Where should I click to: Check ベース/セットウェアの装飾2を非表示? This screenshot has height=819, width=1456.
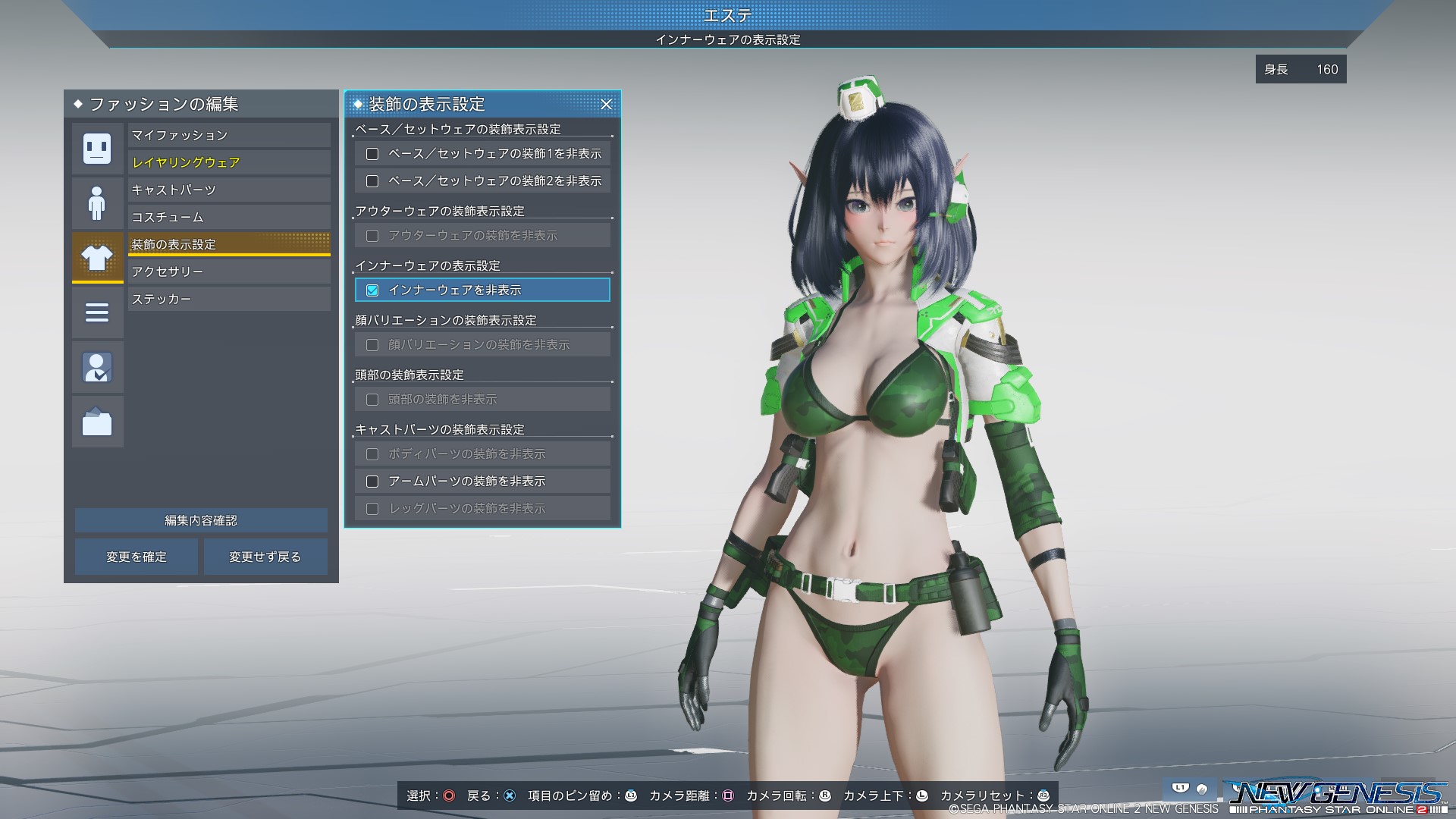coord(372,181)
